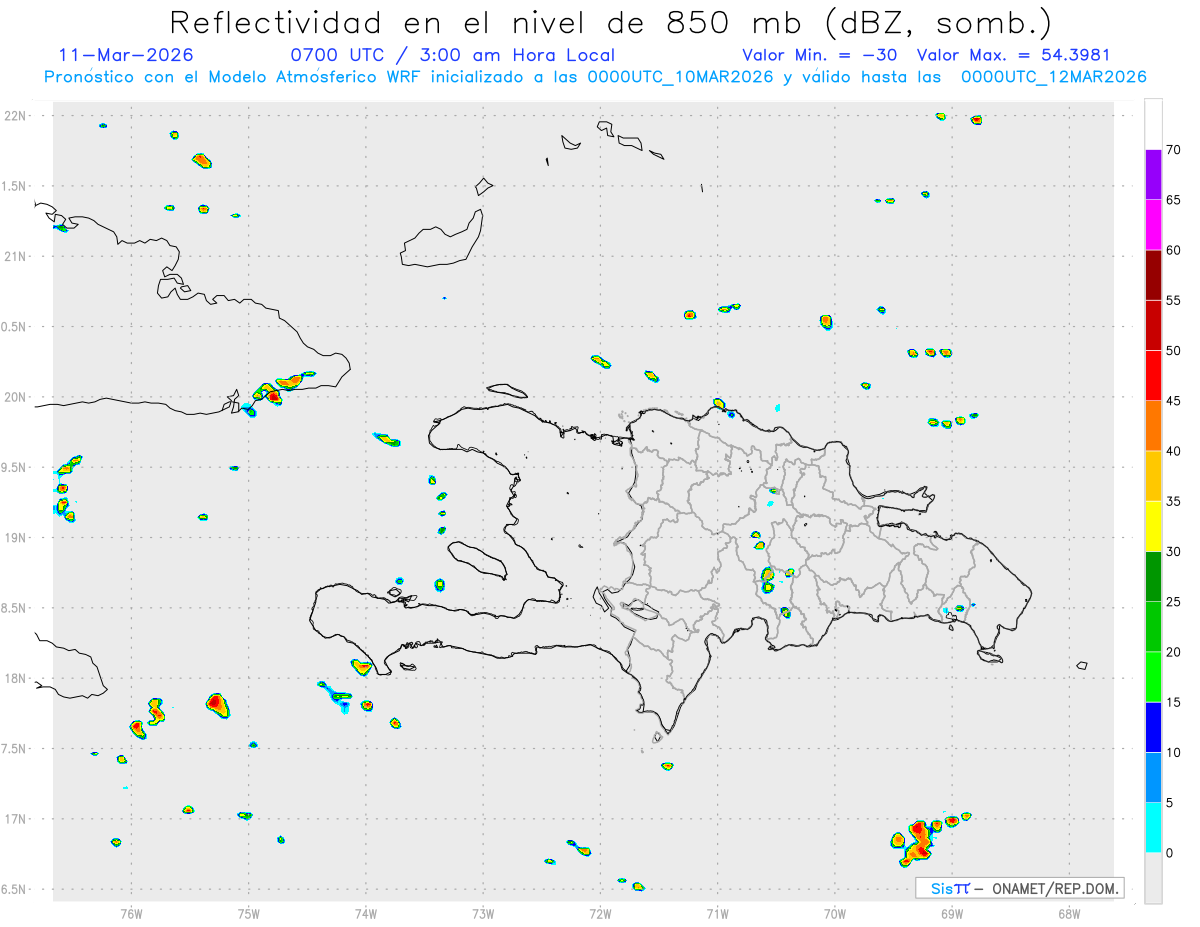Pick the cyan 0–5 dBZ colorbar segment
This screenshot has height=927, width=1200.
pyautogui.click(x=1154, y=828)
